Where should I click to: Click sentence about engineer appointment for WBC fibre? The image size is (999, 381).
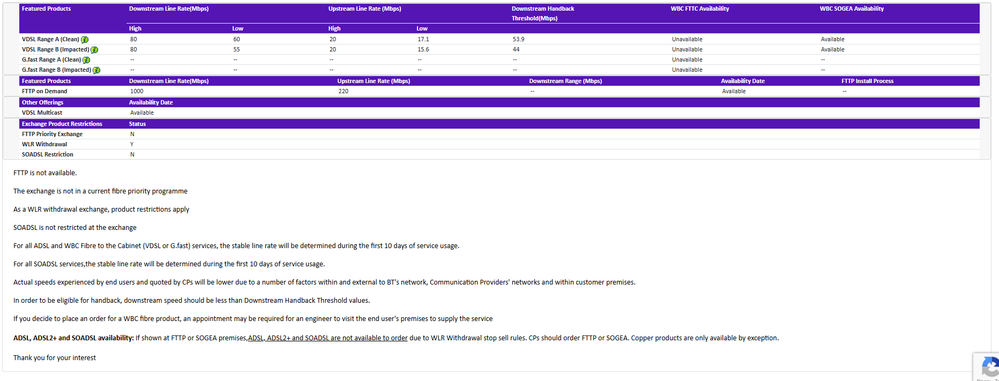253,319
